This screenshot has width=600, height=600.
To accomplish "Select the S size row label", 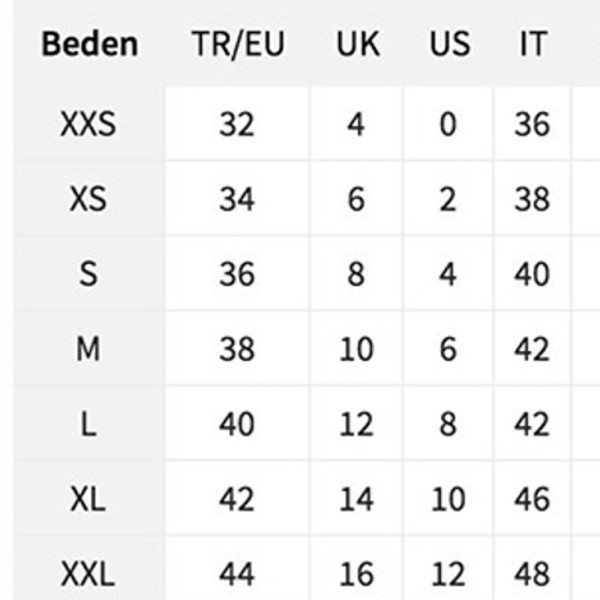I will pos(88,274).
